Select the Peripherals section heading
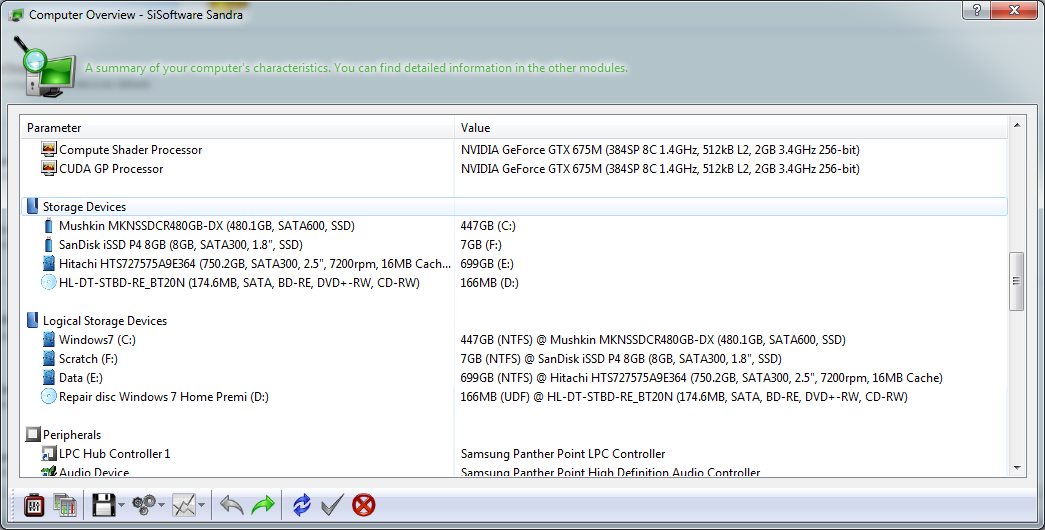Screen dimensions: 1045x530 pyautogui.click(x=515, y=435)
